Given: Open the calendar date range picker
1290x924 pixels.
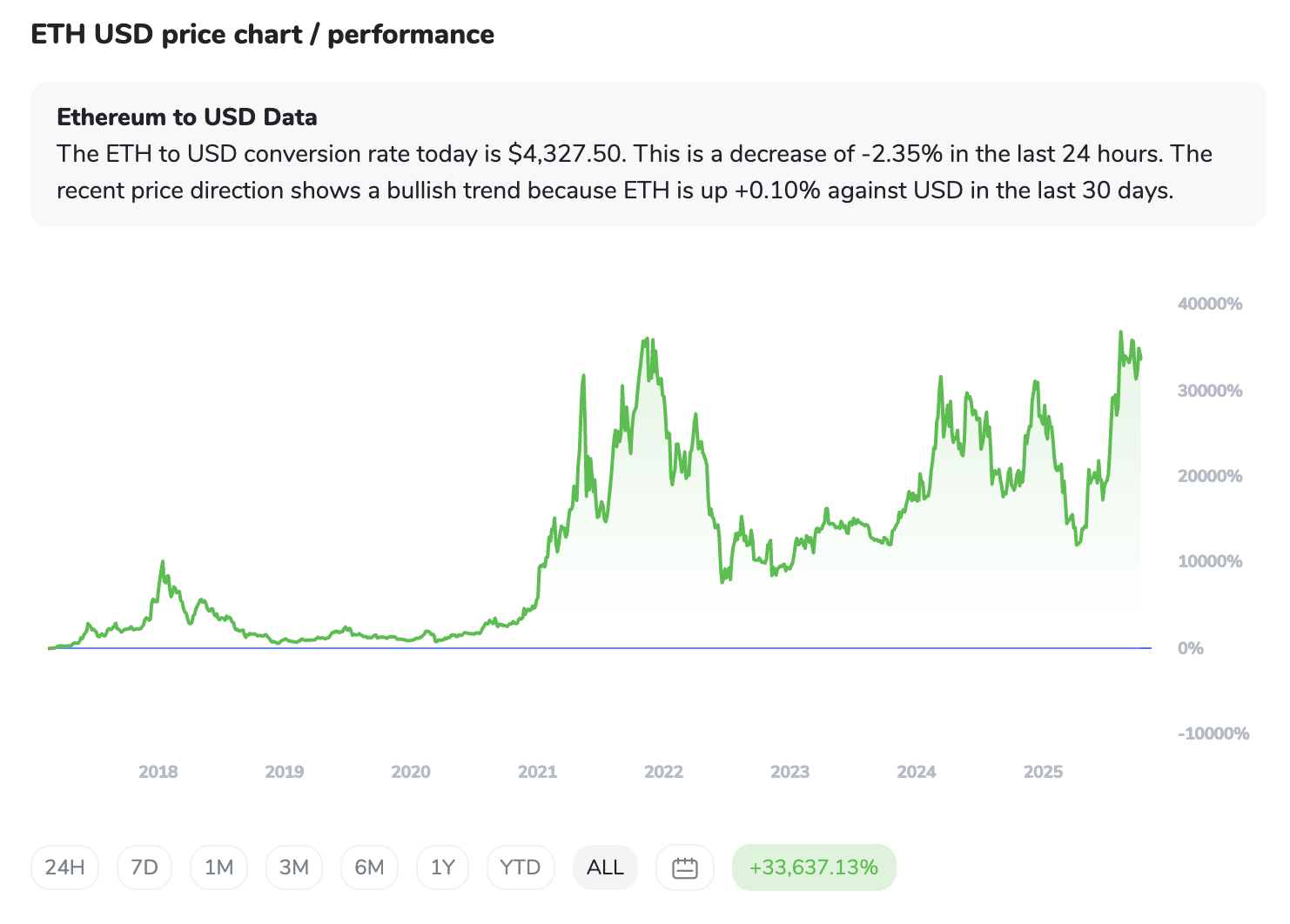Looking at the screenshot, I should click(x=685, y=867).
